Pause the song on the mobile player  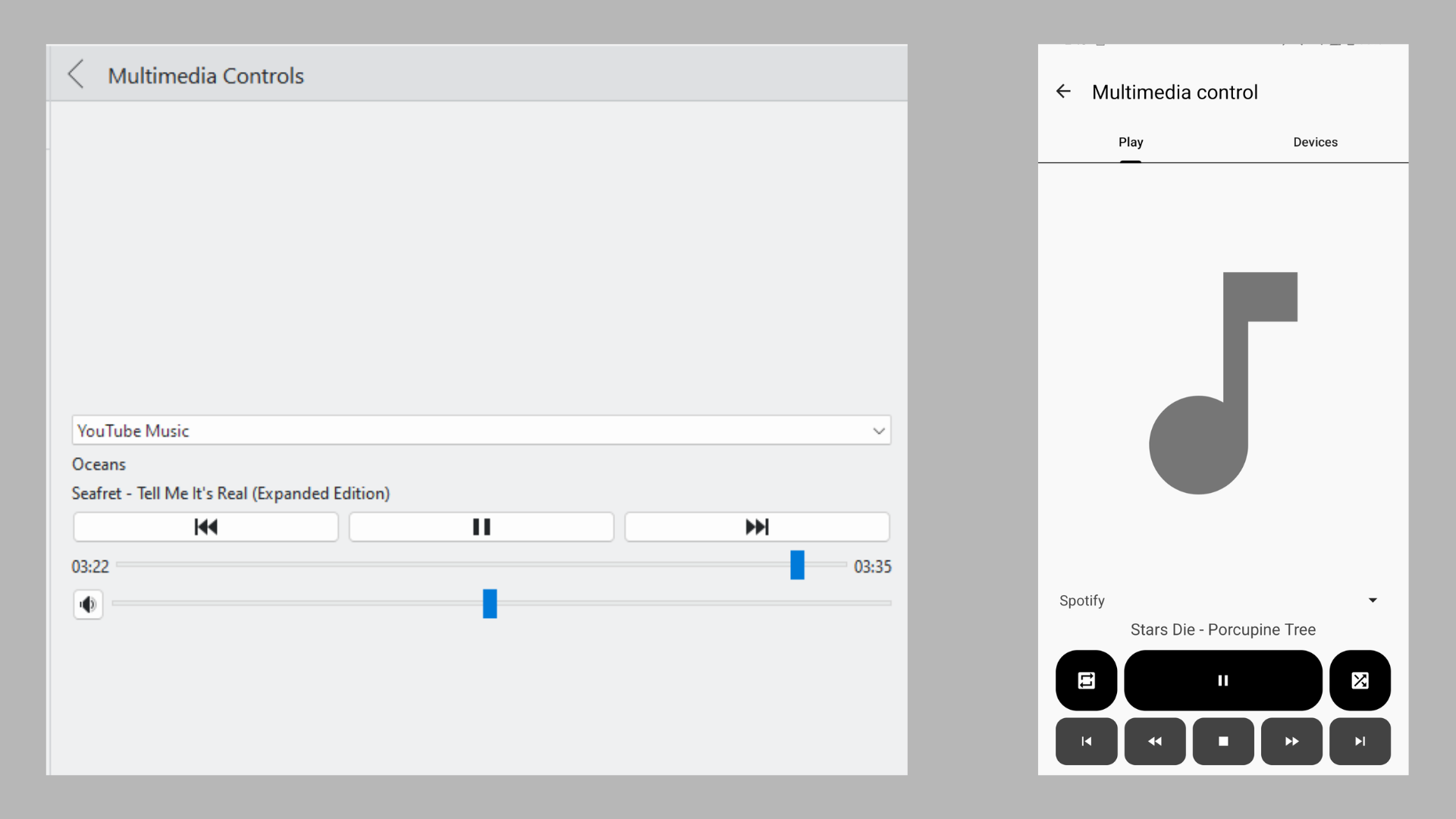pos(1223,680)
